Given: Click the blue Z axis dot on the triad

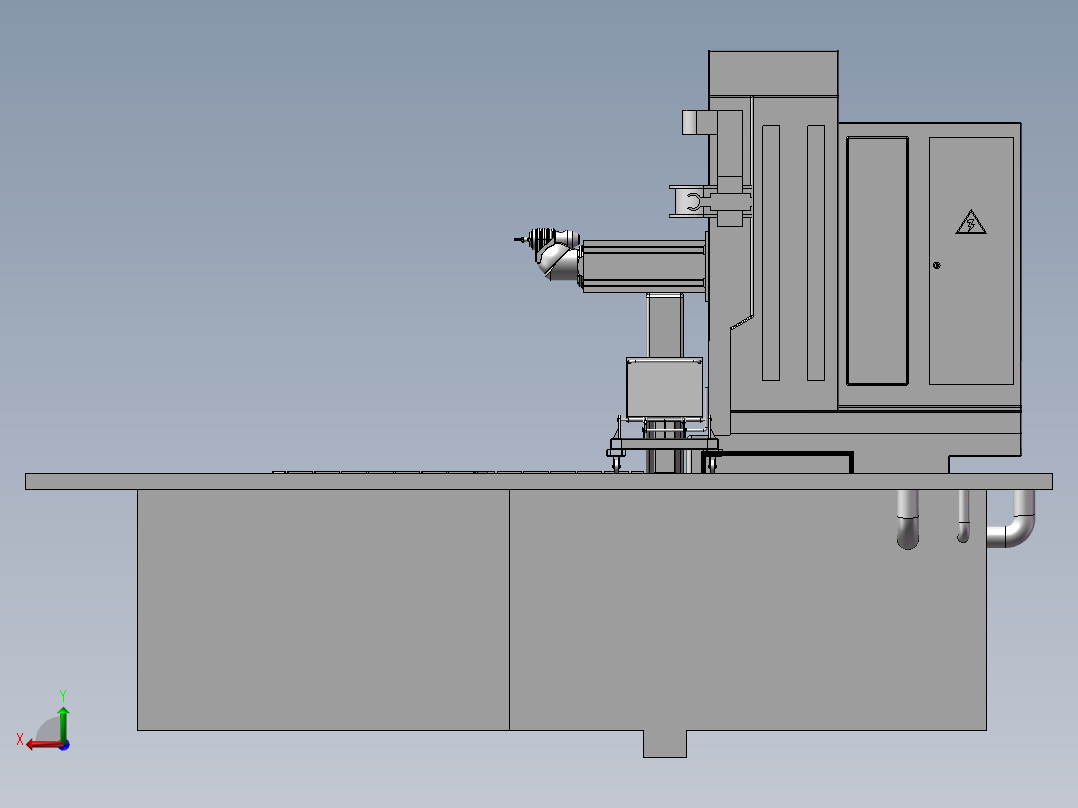Looking at the screenshot, I should click(64, 745).
